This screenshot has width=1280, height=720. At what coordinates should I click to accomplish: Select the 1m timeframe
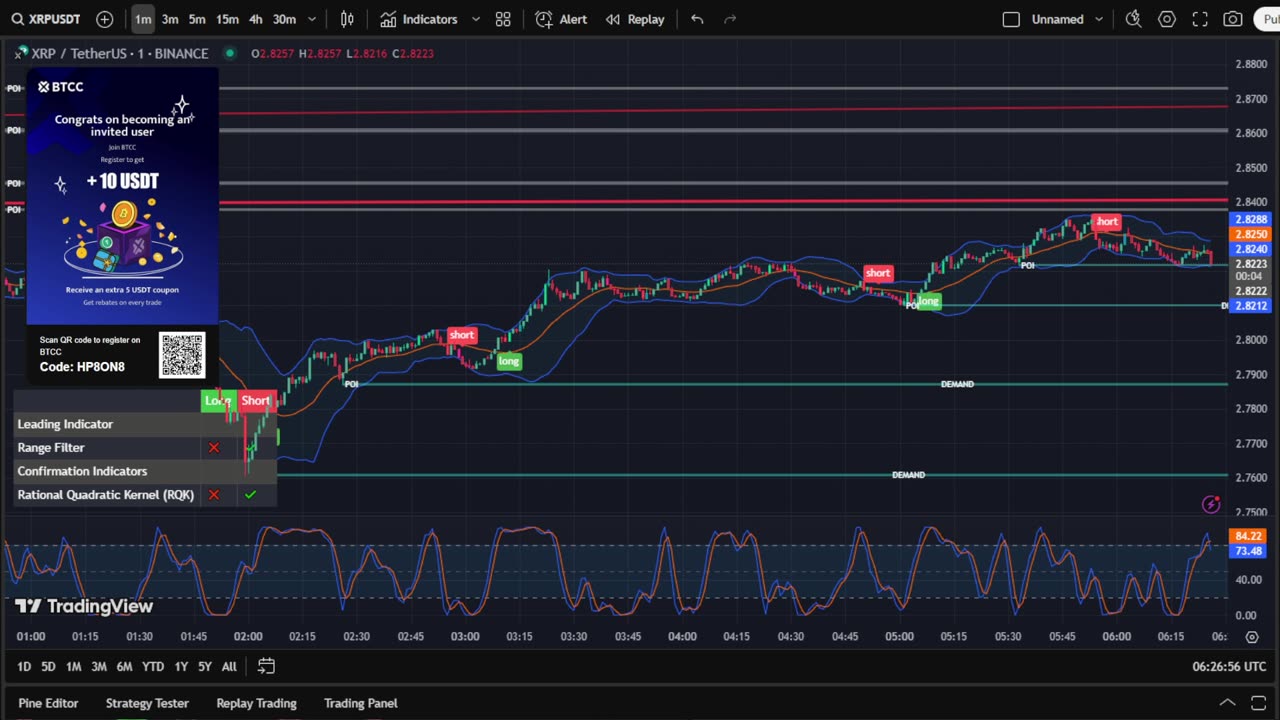143,19
